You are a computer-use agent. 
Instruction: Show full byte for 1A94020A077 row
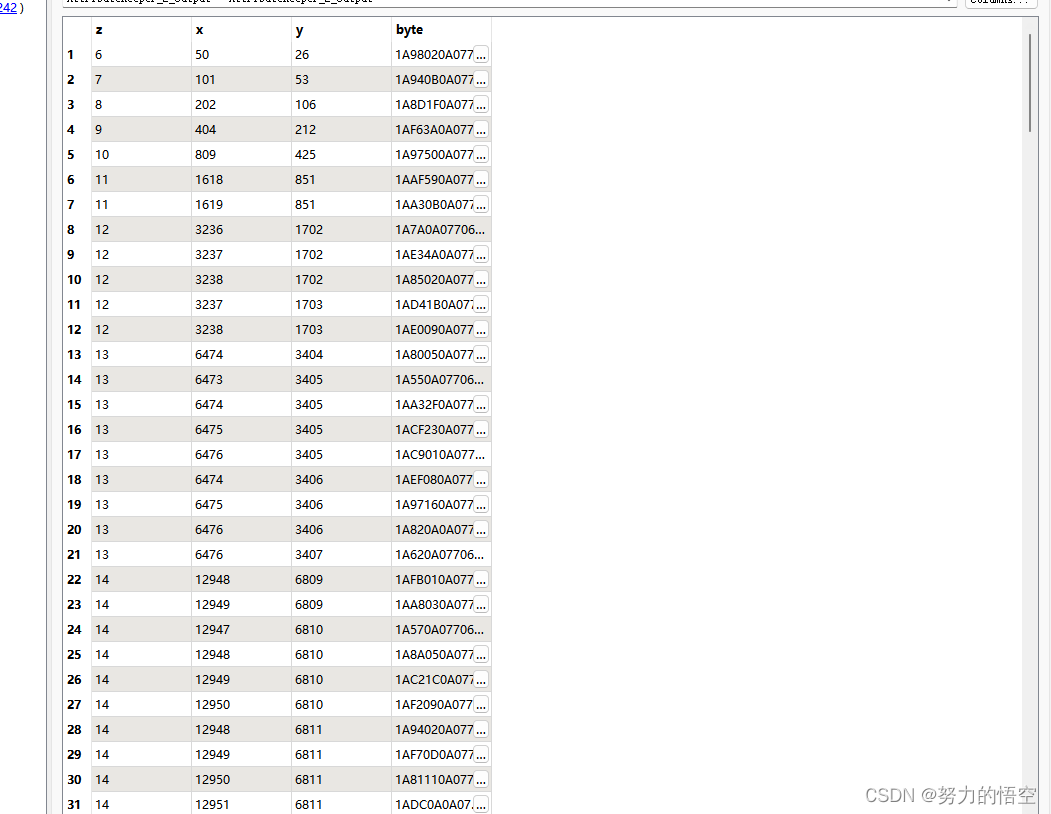click(x=481, y=730)
